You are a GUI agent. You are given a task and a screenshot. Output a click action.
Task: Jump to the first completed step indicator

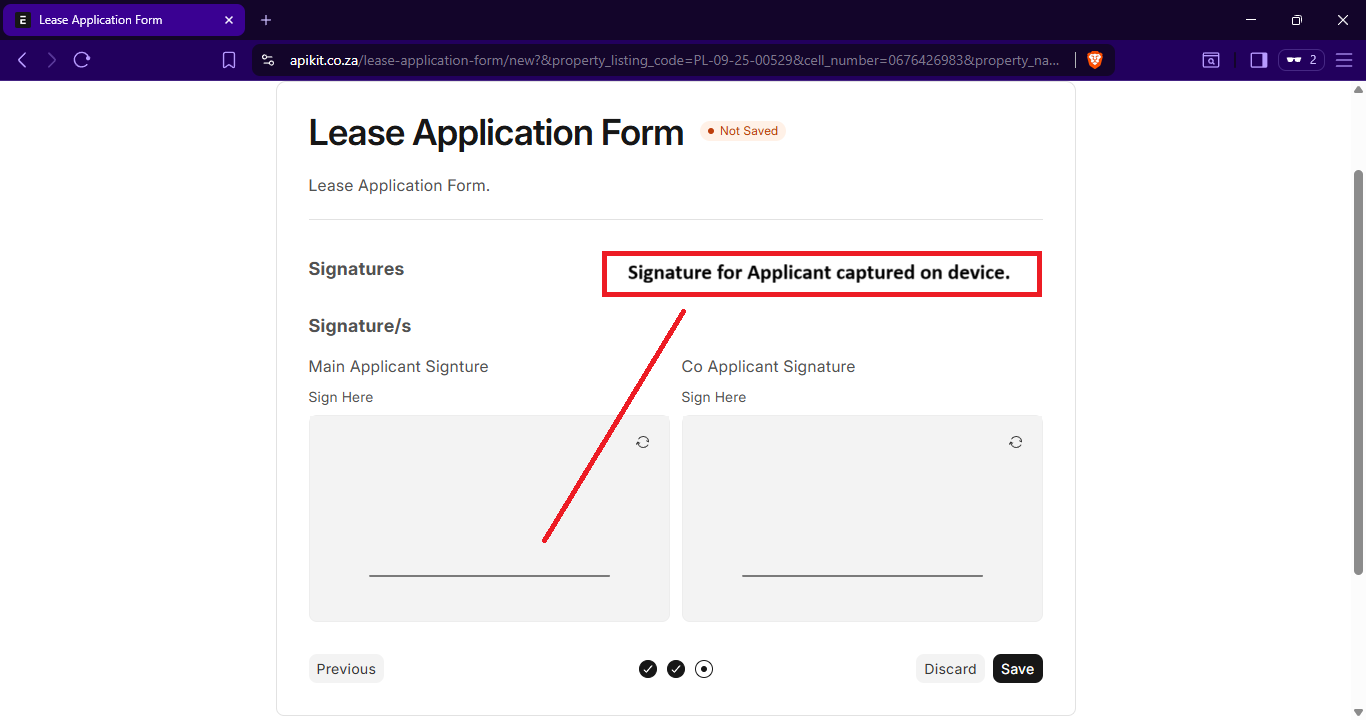click(648, 669)
